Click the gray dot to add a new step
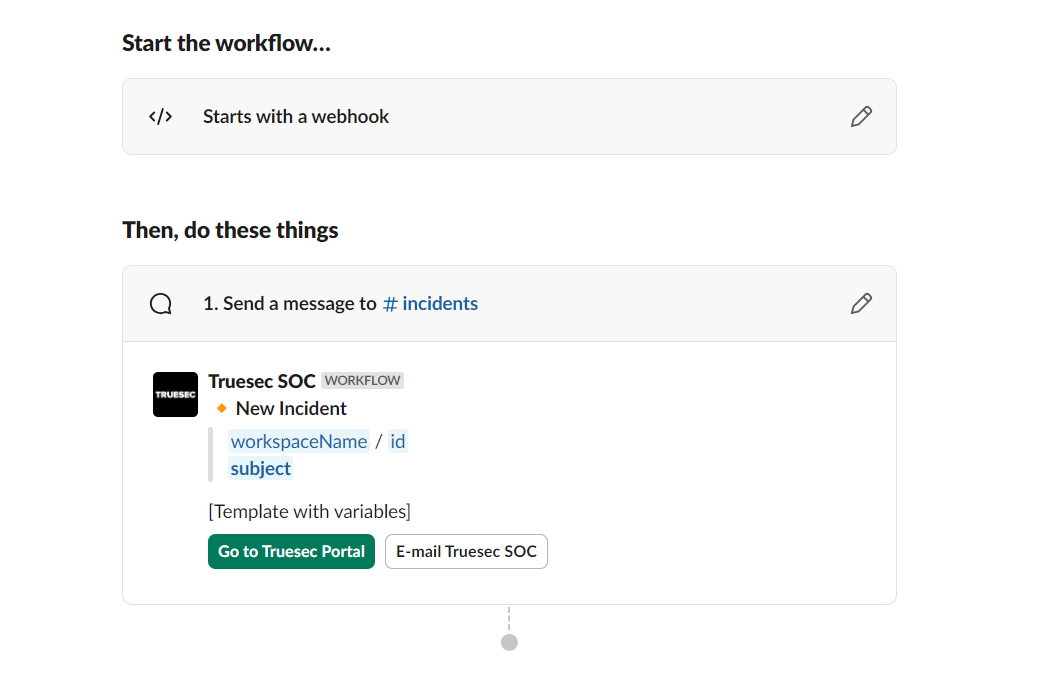Viewport: 1038px width, 680px height. (x=509, y=642)
